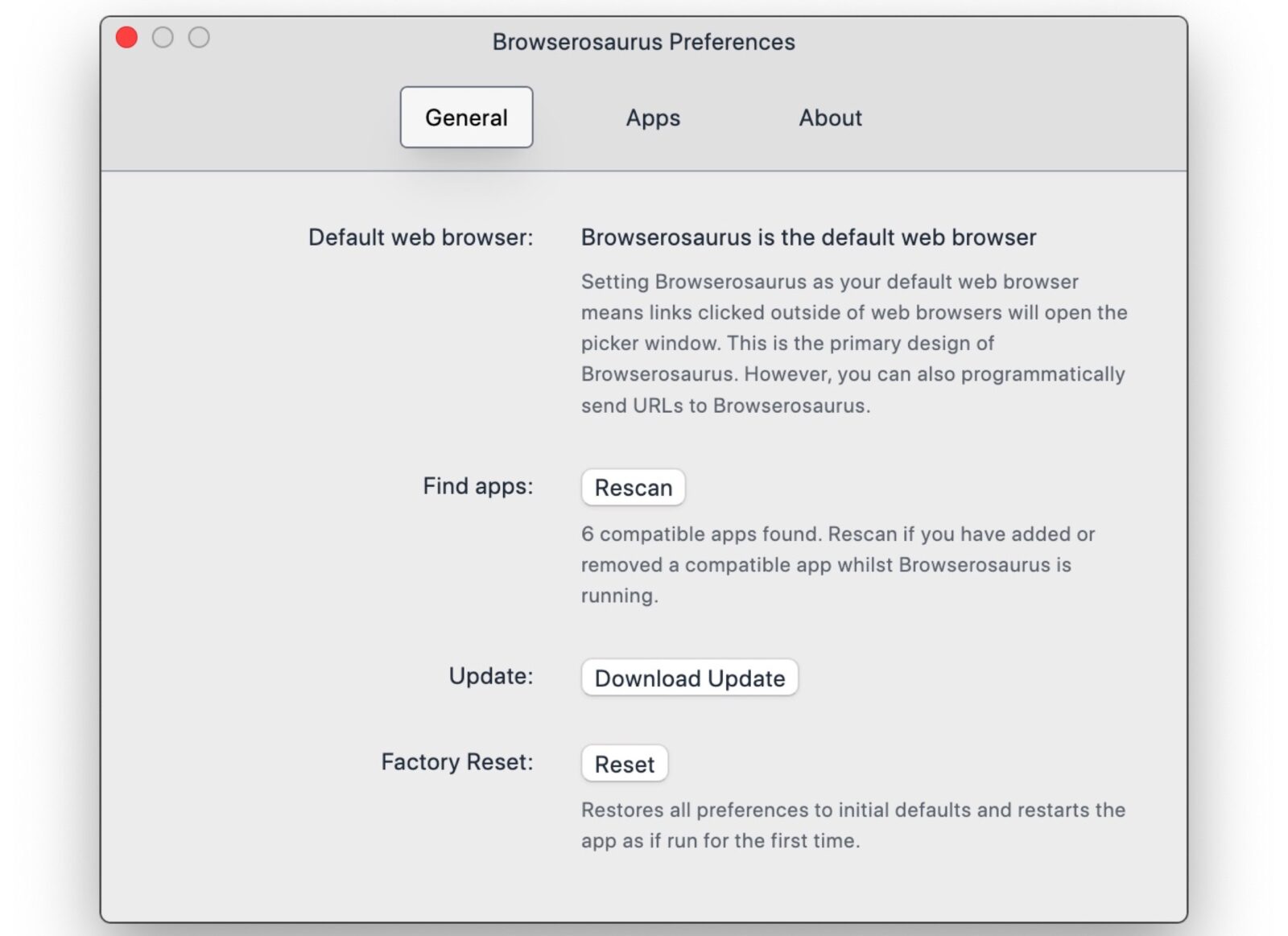This screenshot has width=1288, height=936.
Task: Click the paragraph about the picker window
Action: 853,344
